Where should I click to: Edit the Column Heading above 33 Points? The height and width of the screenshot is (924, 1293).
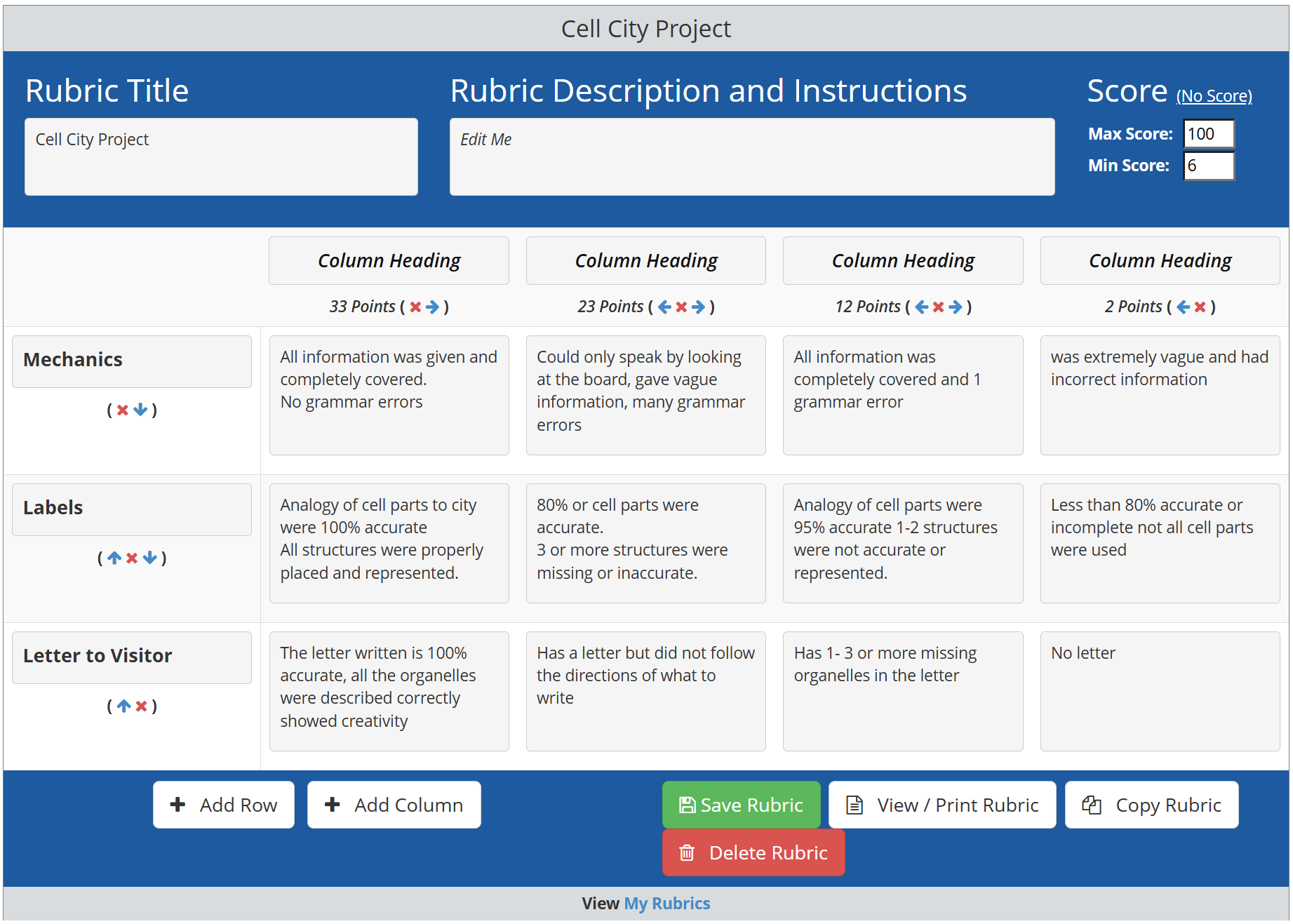pyautogui.click(x=389, y=261)
